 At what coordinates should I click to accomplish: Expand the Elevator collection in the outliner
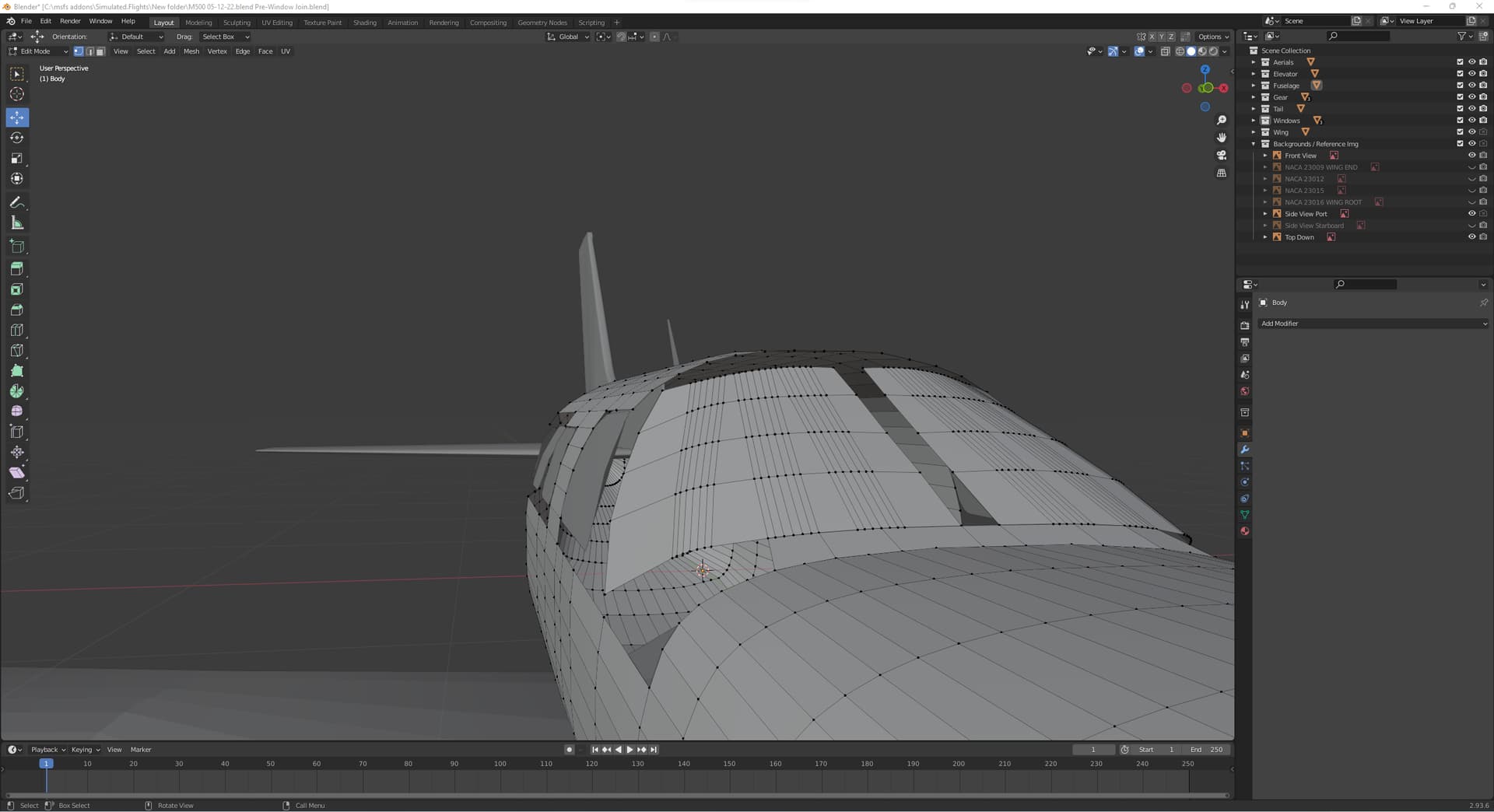click(x=1253, y=74)
